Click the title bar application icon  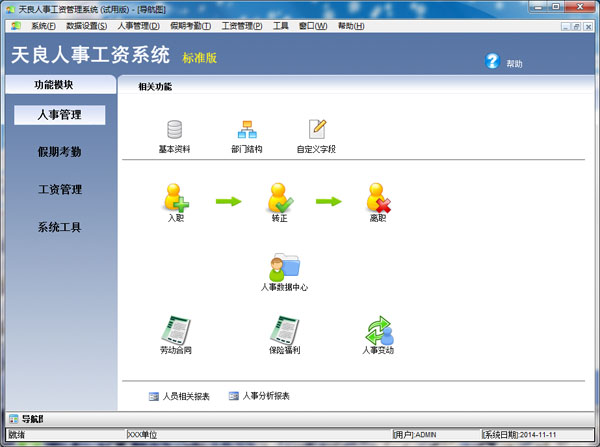pos(10,9)
